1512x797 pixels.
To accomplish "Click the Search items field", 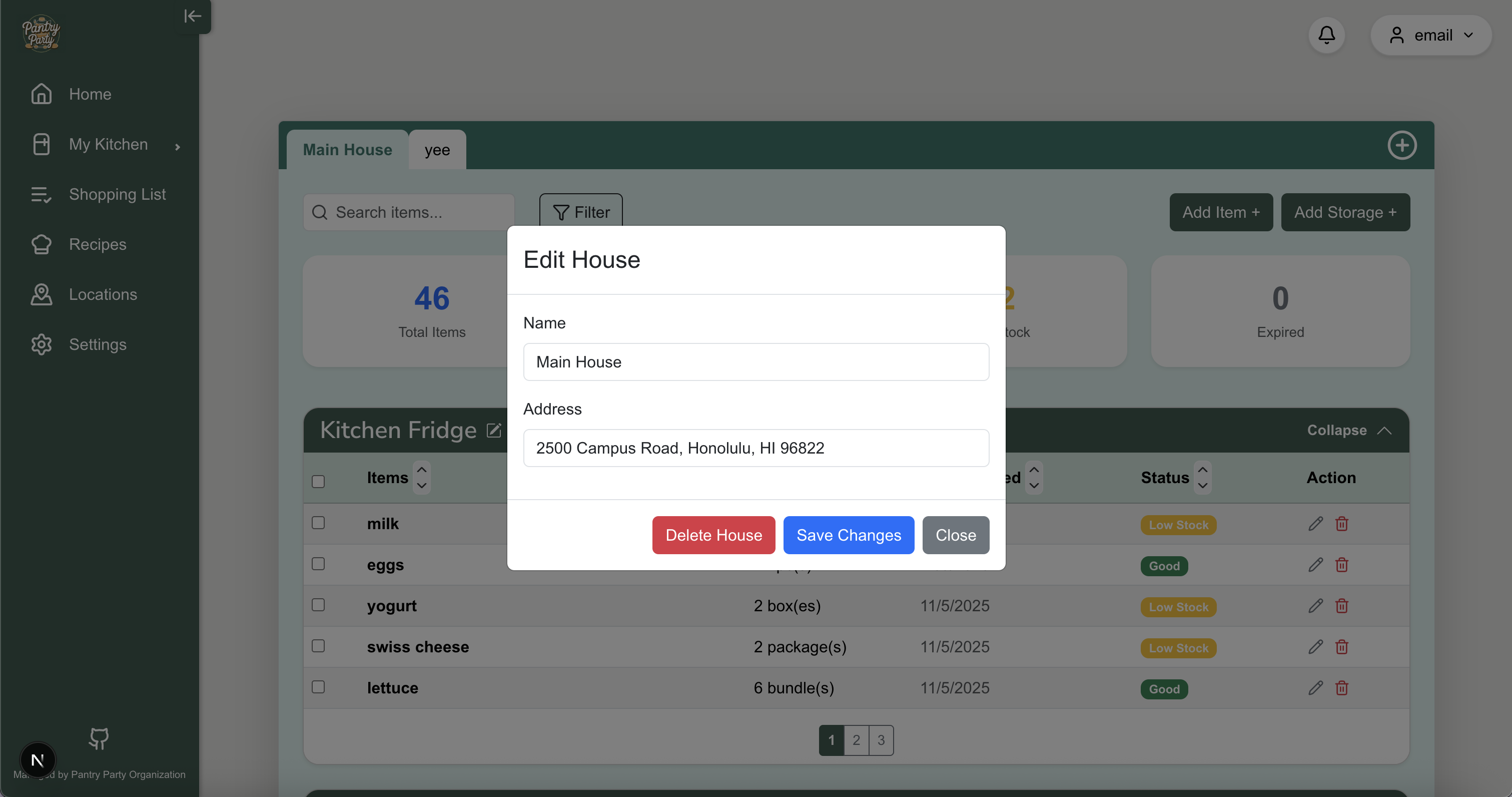I will (x=409, y=212).
